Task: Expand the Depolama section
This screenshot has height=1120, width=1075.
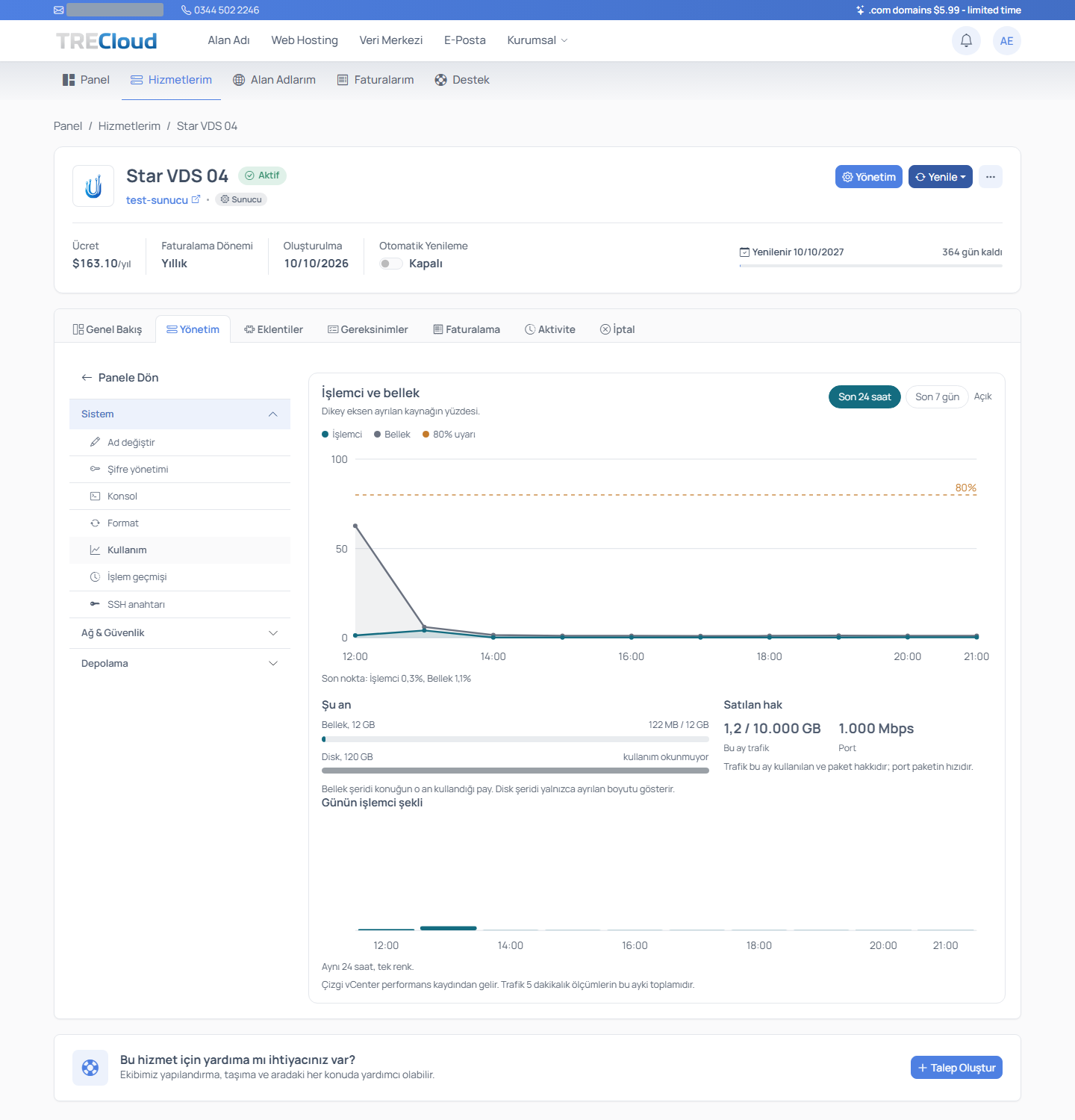Action: pyautogui.click(x=180, y=664)
